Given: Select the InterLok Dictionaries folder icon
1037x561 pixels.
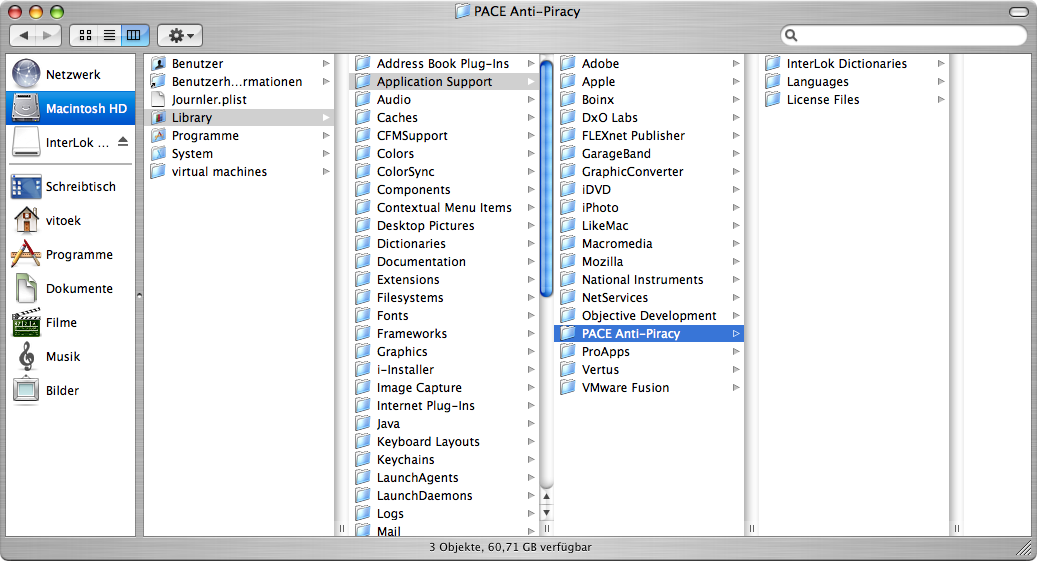Looking at the screenshot, I should pyautogui.click(x=772, y=64).
